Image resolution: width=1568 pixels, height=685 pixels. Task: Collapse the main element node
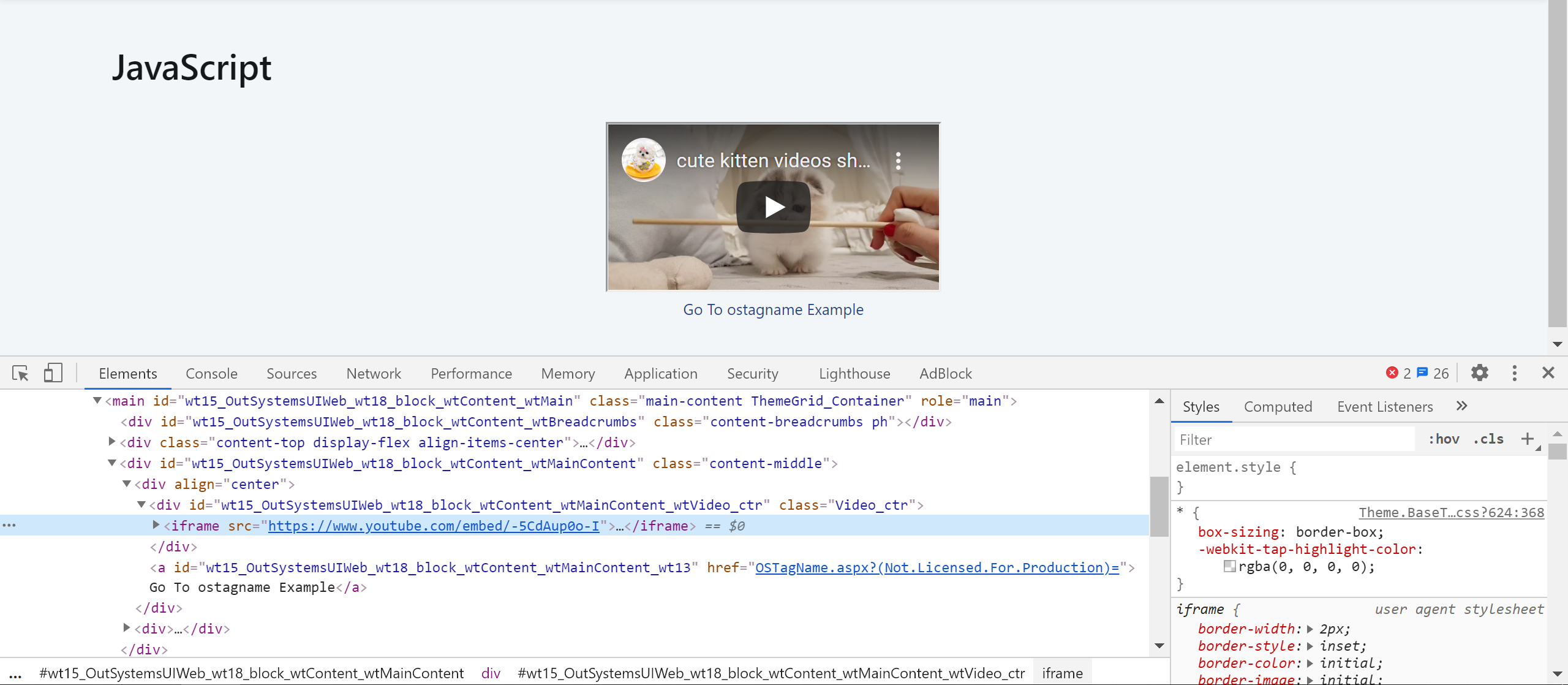tap(97, 401)
